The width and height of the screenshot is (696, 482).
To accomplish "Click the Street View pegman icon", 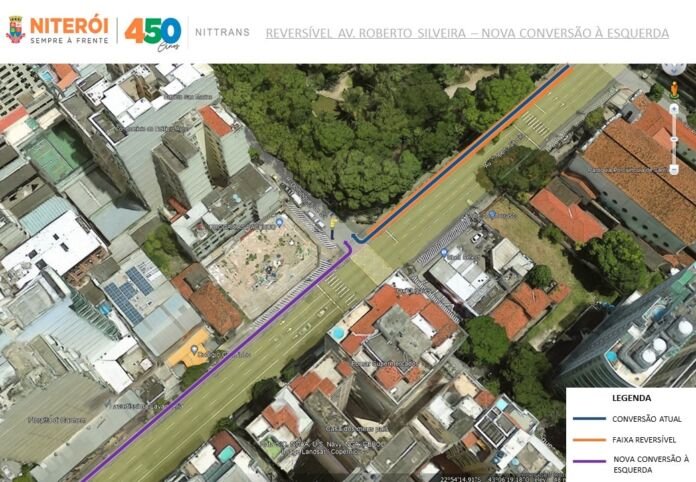I will 674,91.
